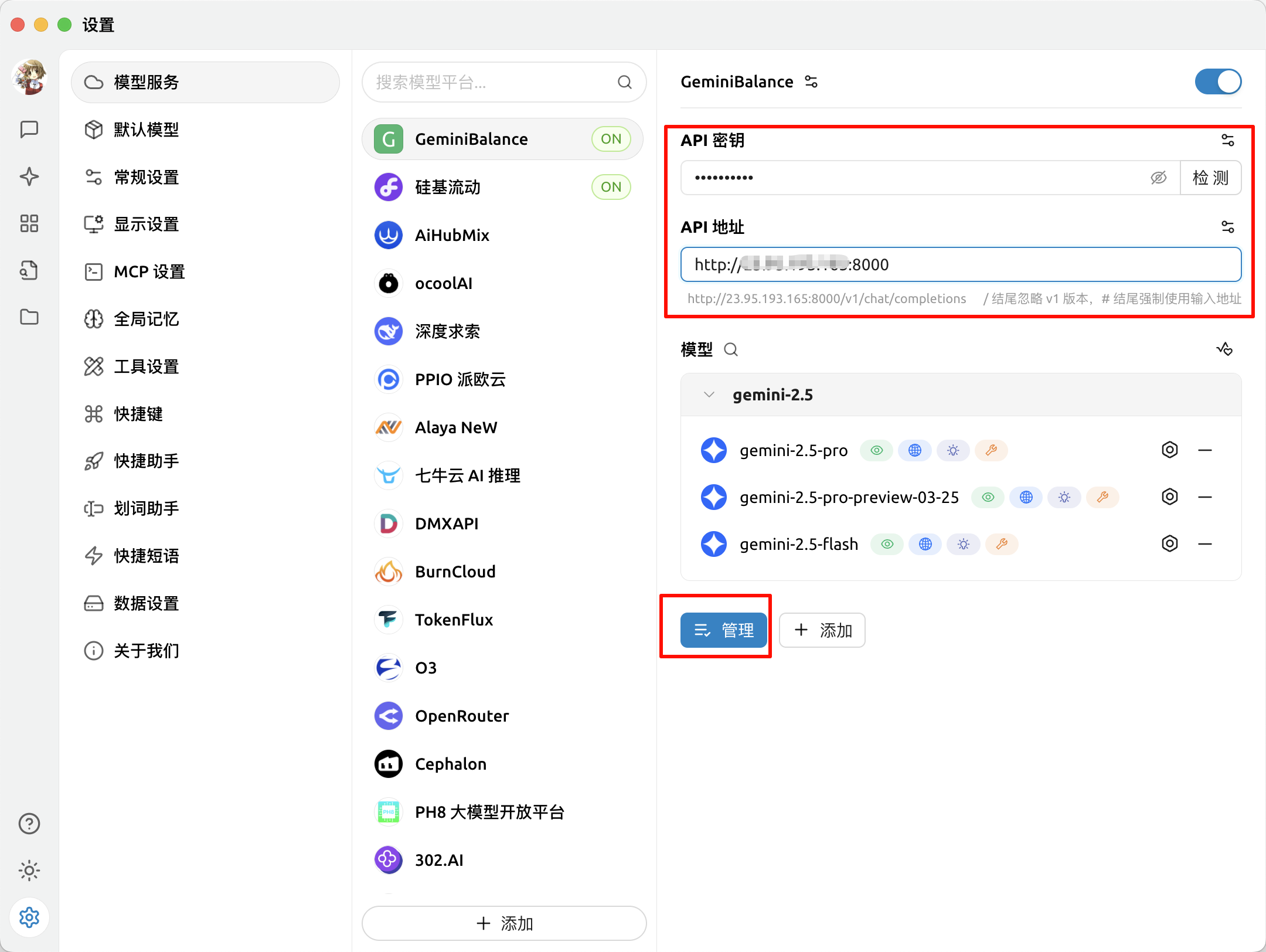Click the model health check icon

pyautogui.click(x=1224, y=349)
